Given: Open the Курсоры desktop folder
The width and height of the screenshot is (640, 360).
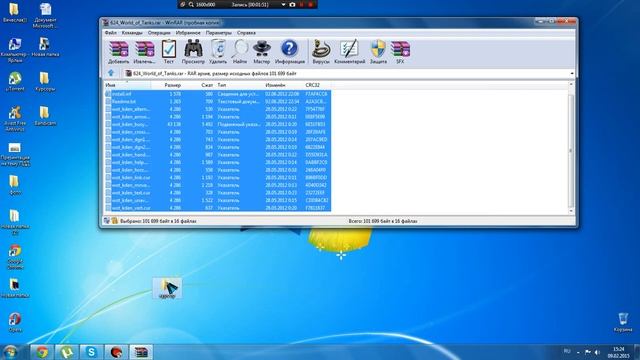Looking at the screenshot, I should [x=45, y=82].
